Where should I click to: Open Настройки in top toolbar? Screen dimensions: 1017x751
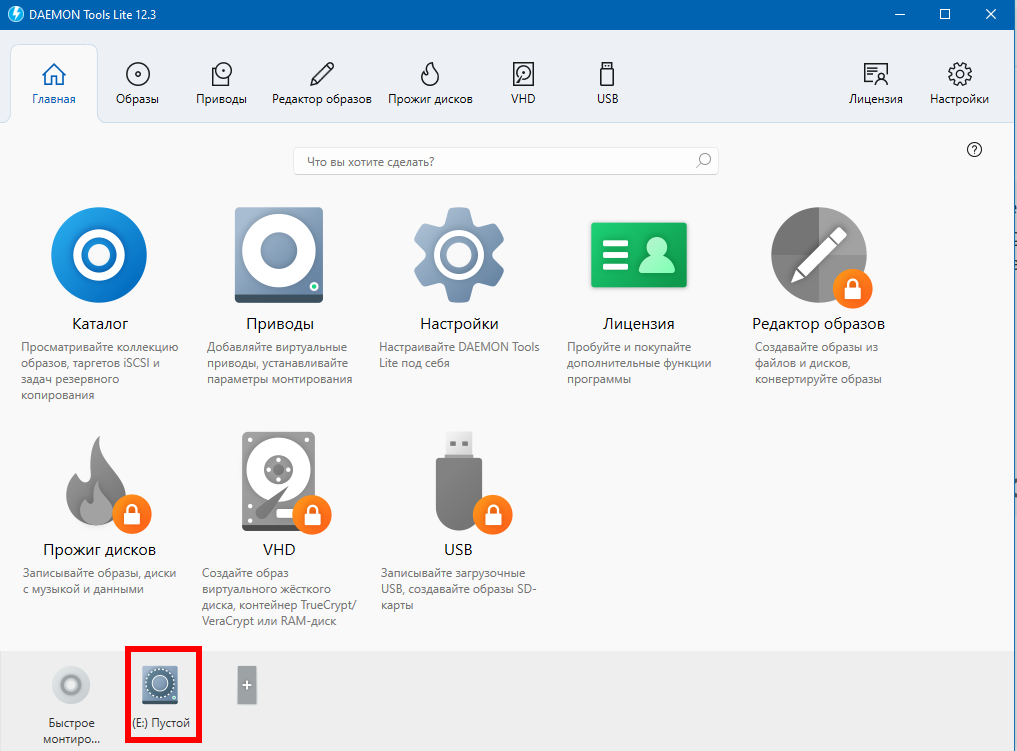tap(959, 84)
